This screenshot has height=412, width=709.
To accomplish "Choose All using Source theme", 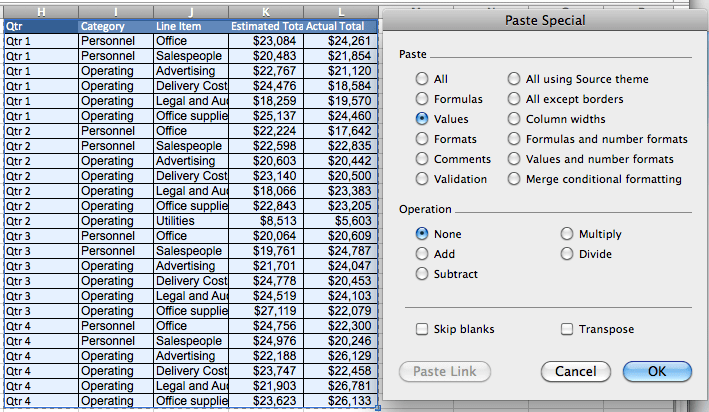I will pyautogui.click(x=514, y=79).
